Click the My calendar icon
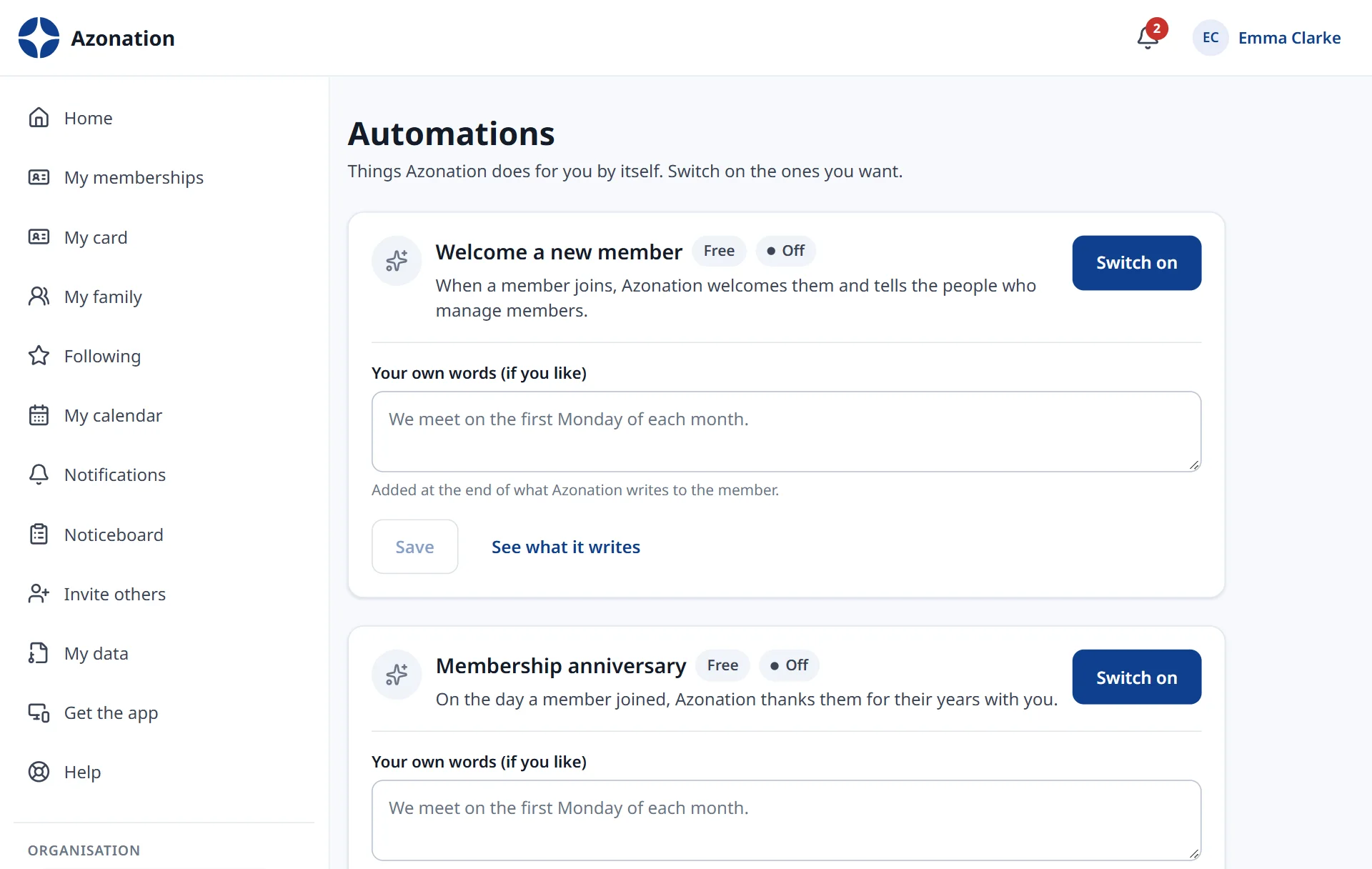 pyautogui.click(x=39, y=415)
